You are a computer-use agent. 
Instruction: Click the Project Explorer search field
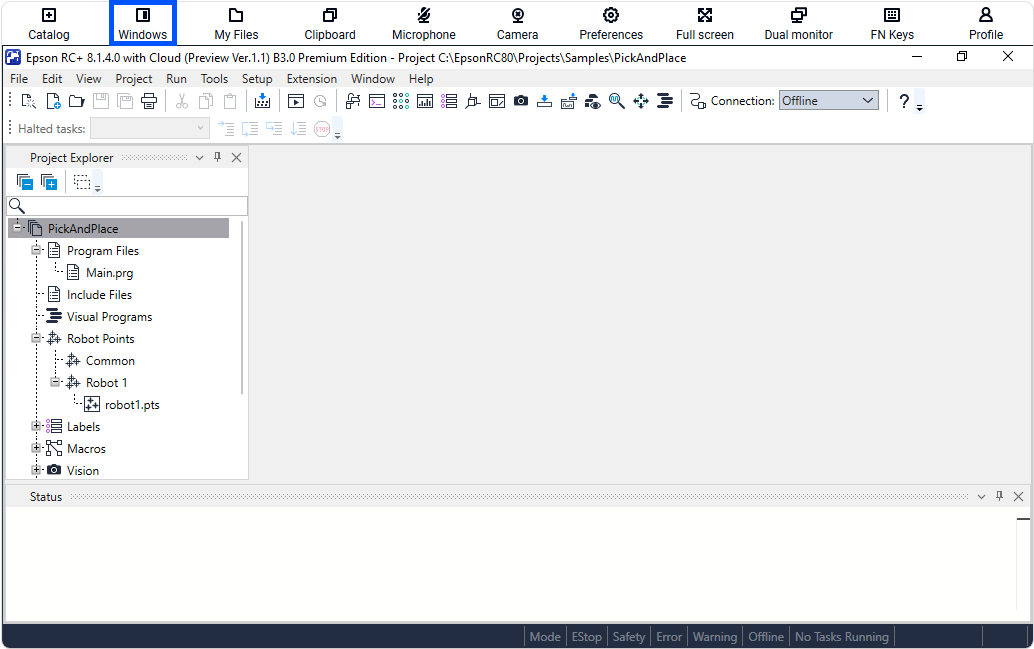127,206
